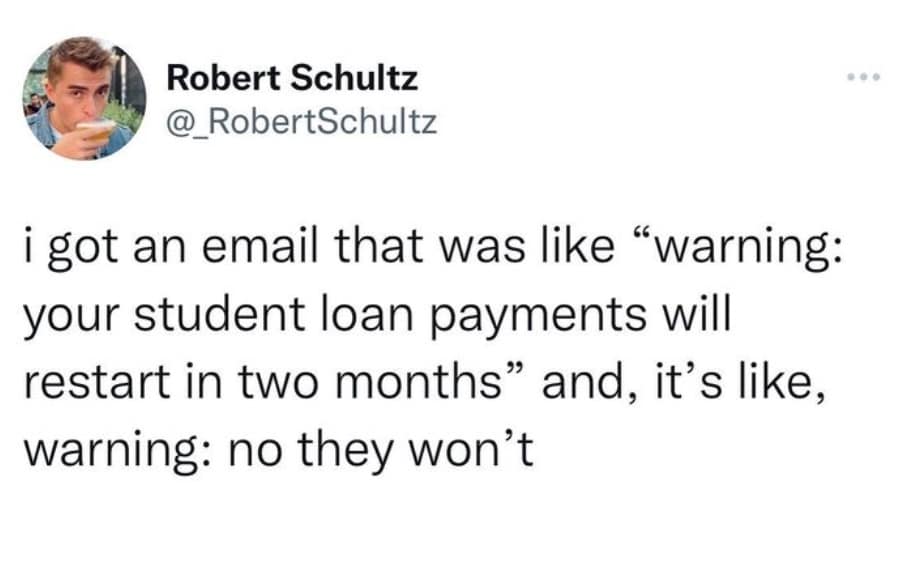The width and height of the screenshot is (904, 580).
Task: Click Robert Schultz's profile picture
Action: [x=84, y=98]
